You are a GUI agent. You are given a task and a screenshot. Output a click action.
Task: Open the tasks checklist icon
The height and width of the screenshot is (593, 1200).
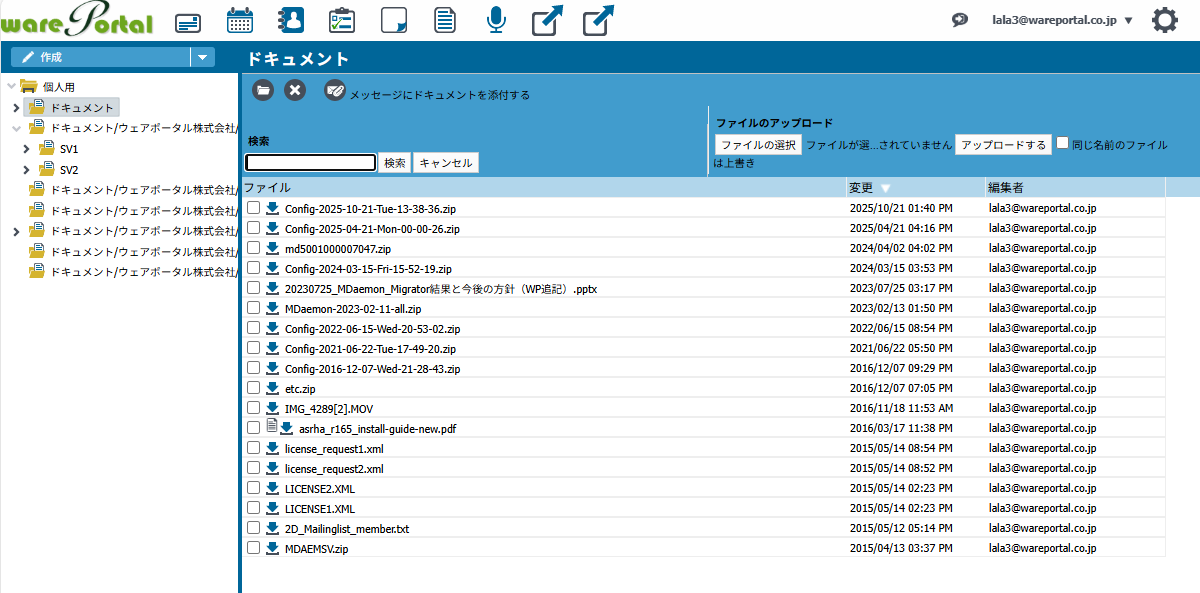[342, 20]
